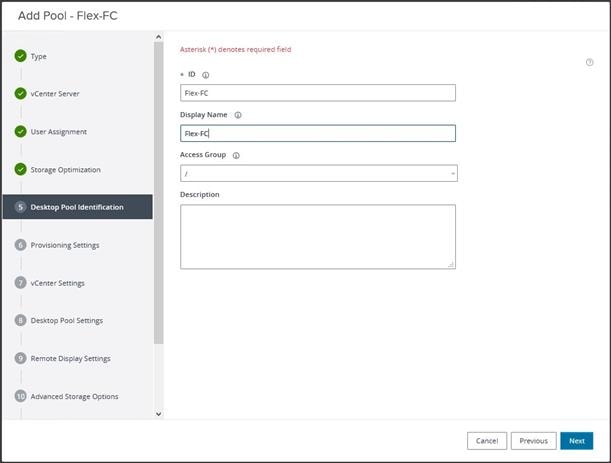Click the 'Asterisk (*) denotes required field' note
Image resolution: width=611 pixels, height=463 pixels.
click(x=235, y=49)
